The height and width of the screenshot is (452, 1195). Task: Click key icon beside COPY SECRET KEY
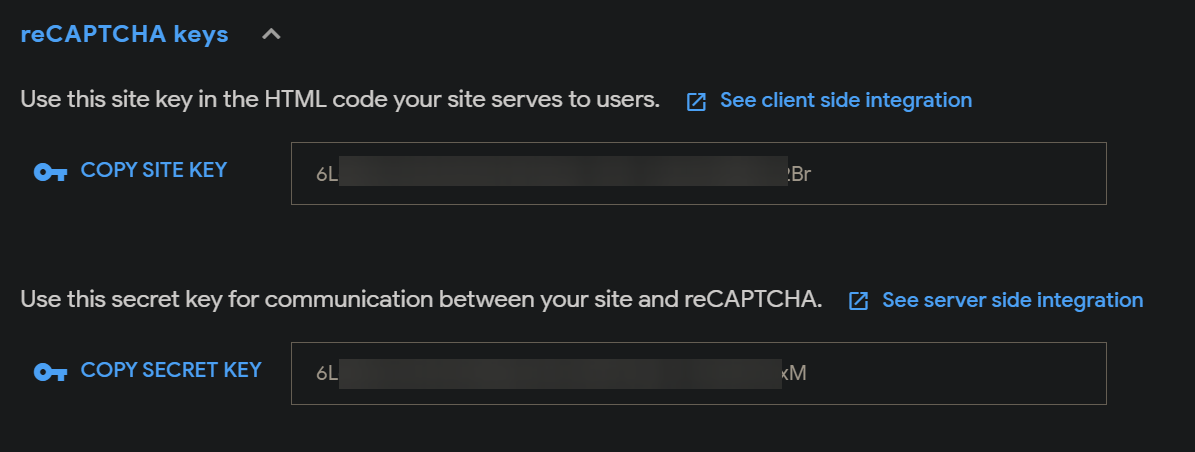pyautogui.click(x=50, y=372)
